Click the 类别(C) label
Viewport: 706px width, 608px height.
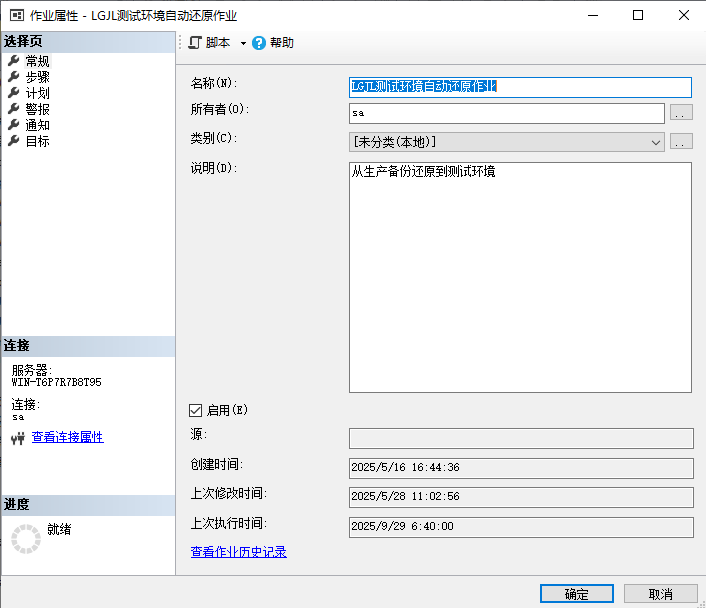click(x=214, y=138)
